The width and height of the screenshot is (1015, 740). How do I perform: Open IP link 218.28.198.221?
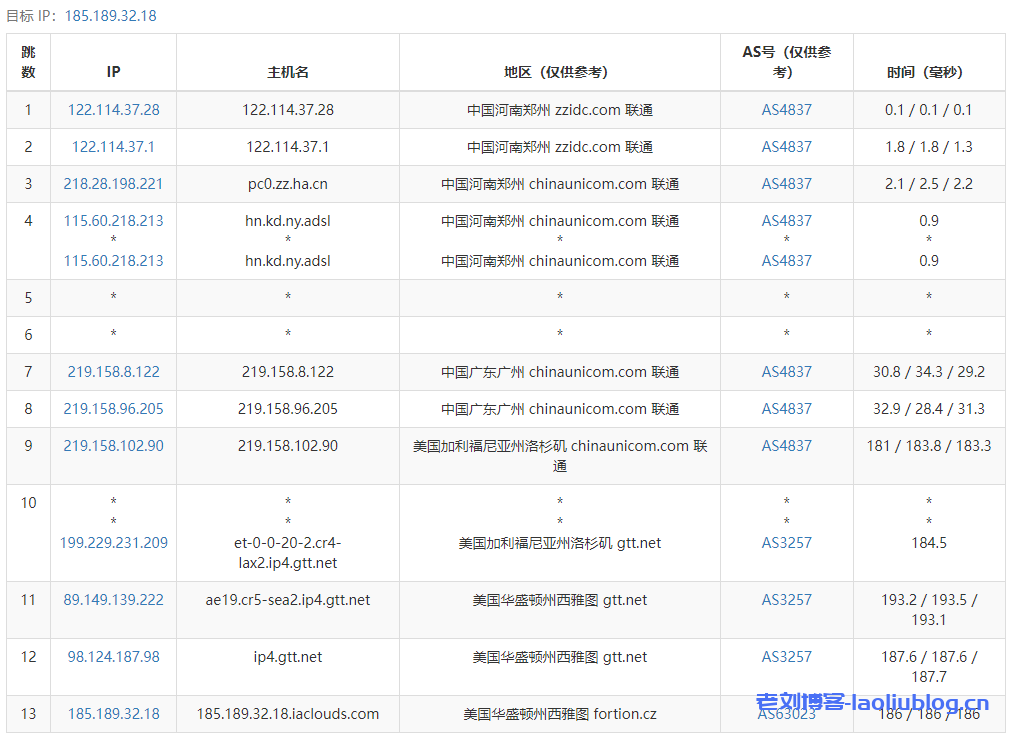click(x=113, y=184)
